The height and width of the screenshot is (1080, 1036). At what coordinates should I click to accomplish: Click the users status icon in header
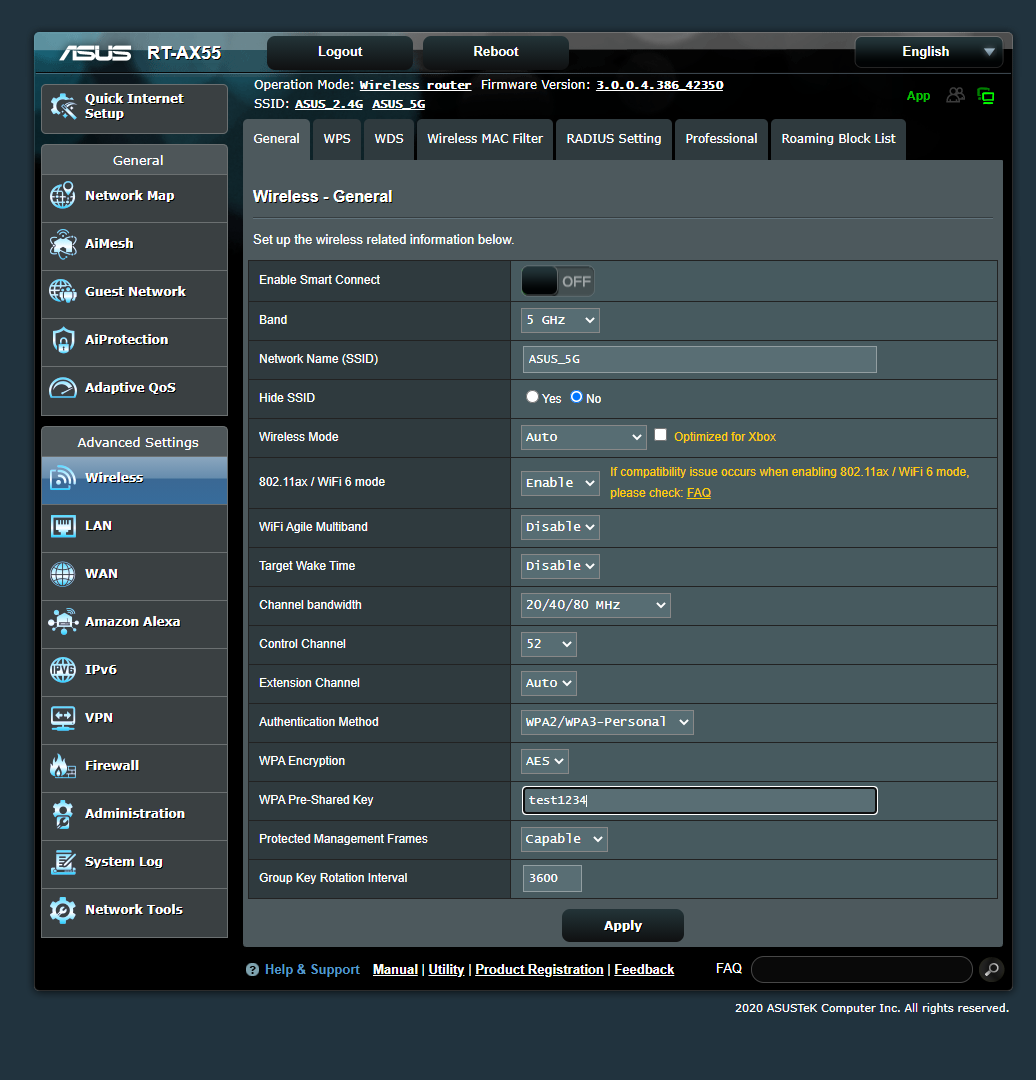[955, 95]
